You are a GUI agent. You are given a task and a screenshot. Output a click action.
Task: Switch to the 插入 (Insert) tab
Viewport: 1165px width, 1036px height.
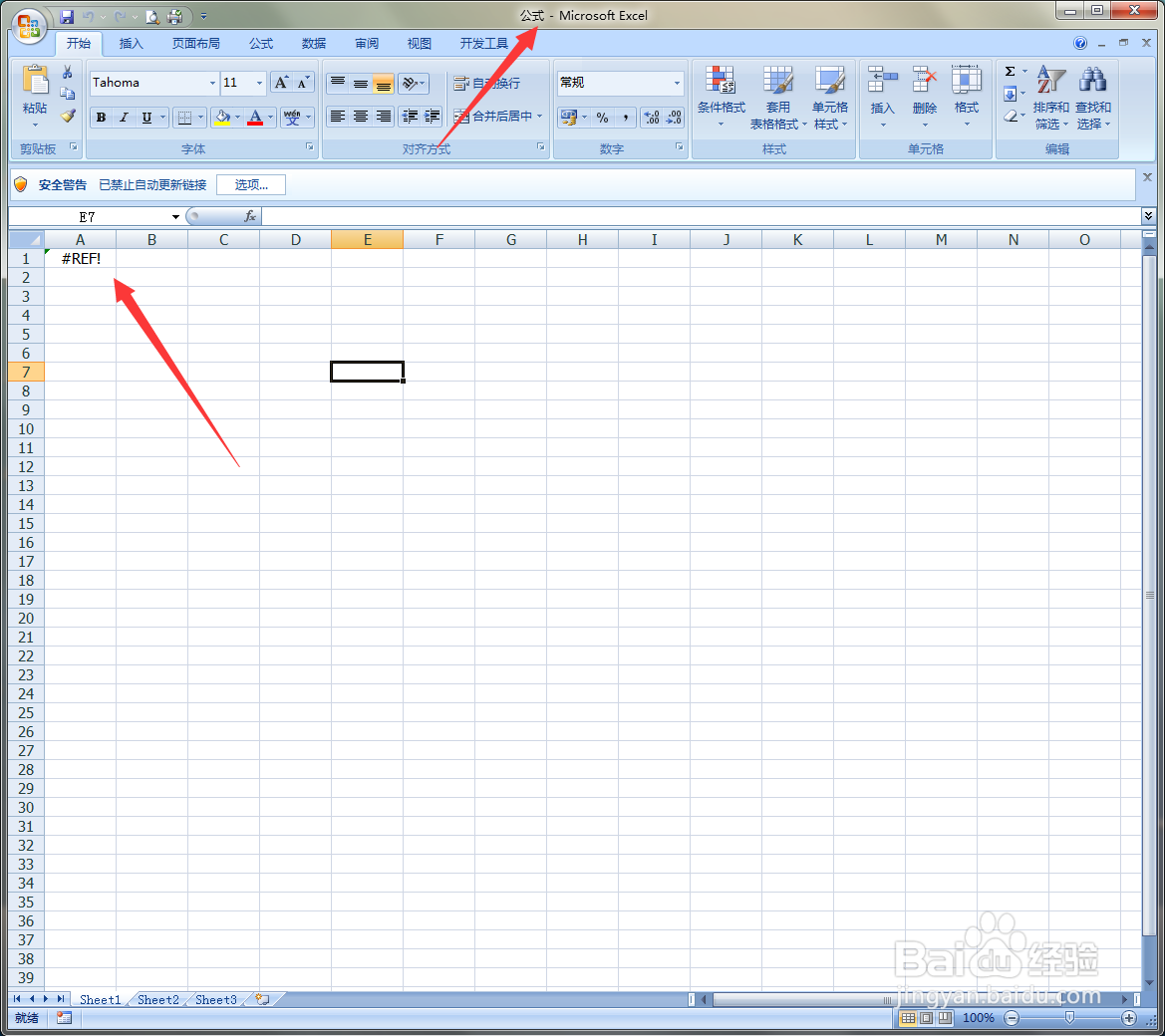point(131,43)
